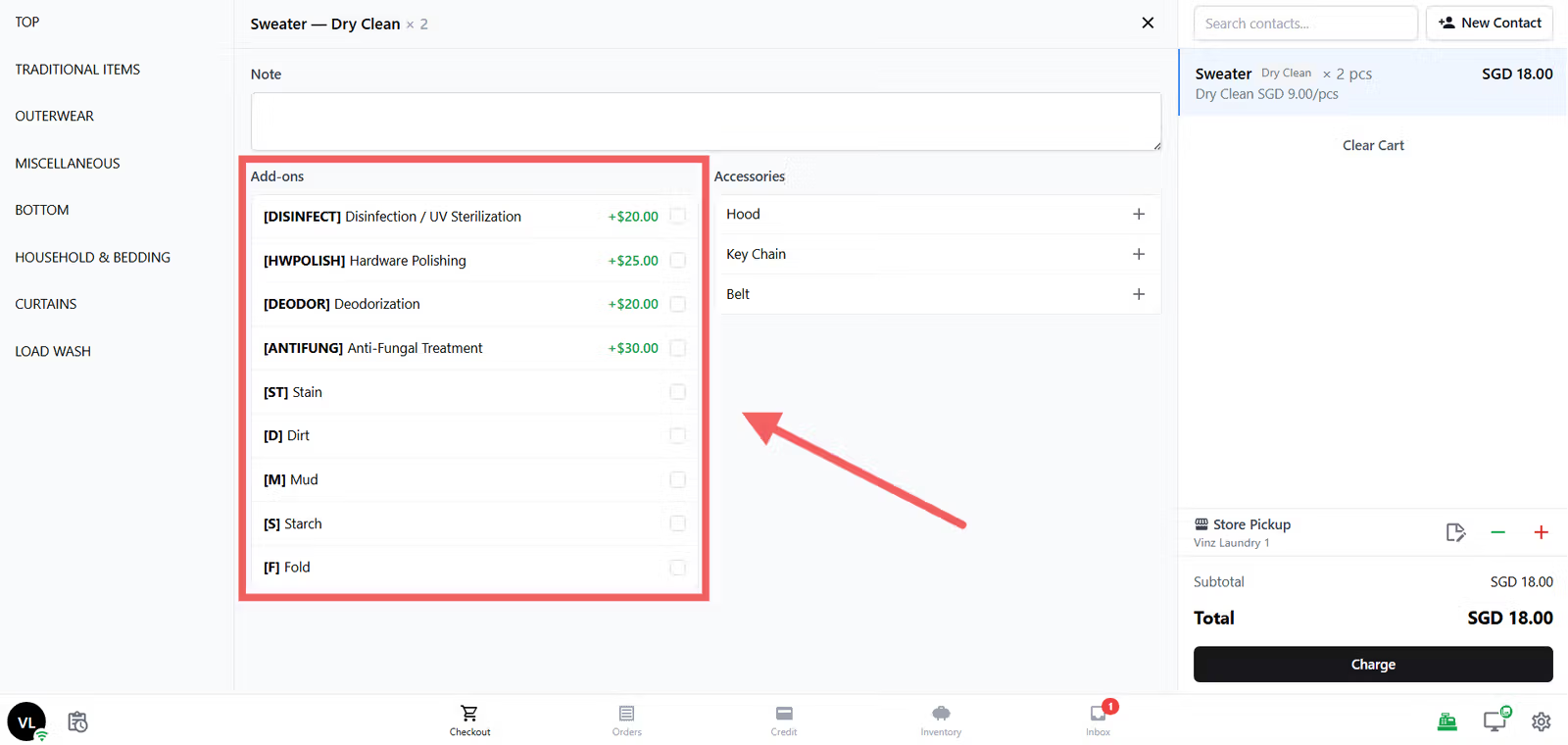Image resolution: width=1568 pixels, height=745 pixels.
Task: Select the OUTERWEAR category
Action: (x=55, y=116)
